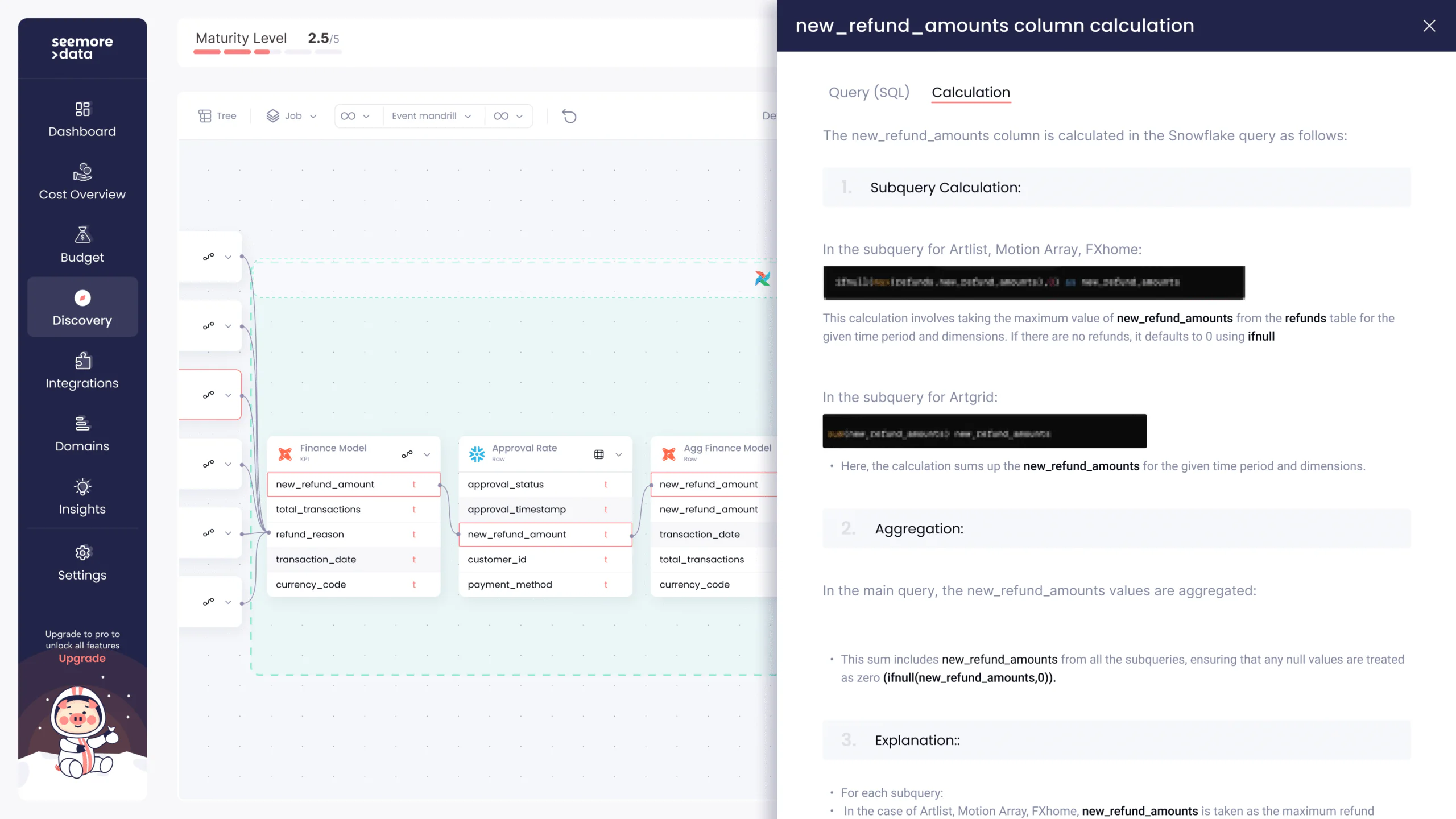Click the Maturity Level progress bar
The image size is (1456, 819).
click(x=267, y=52)
